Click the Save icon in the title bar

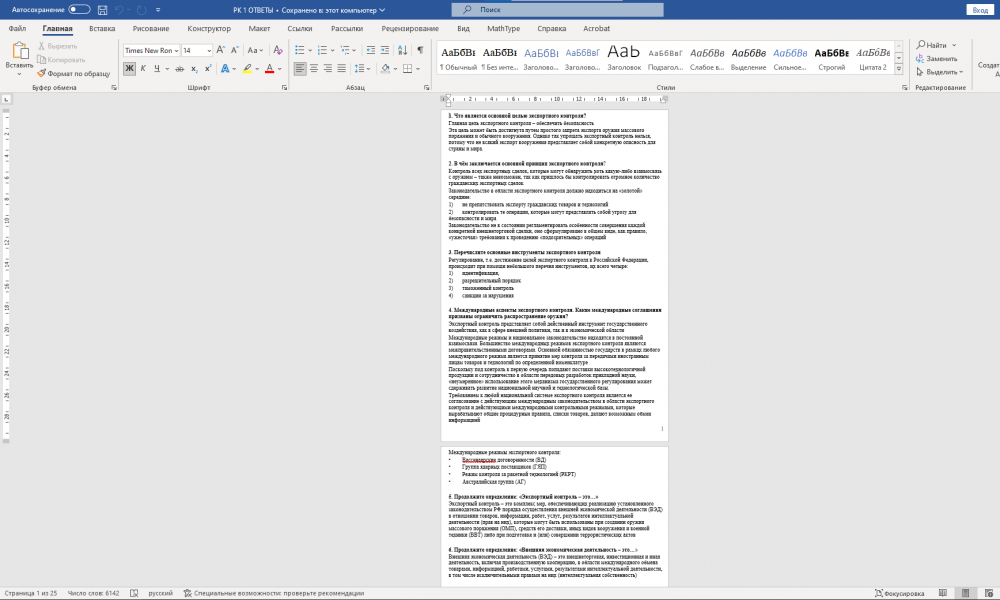coord(104,9)
